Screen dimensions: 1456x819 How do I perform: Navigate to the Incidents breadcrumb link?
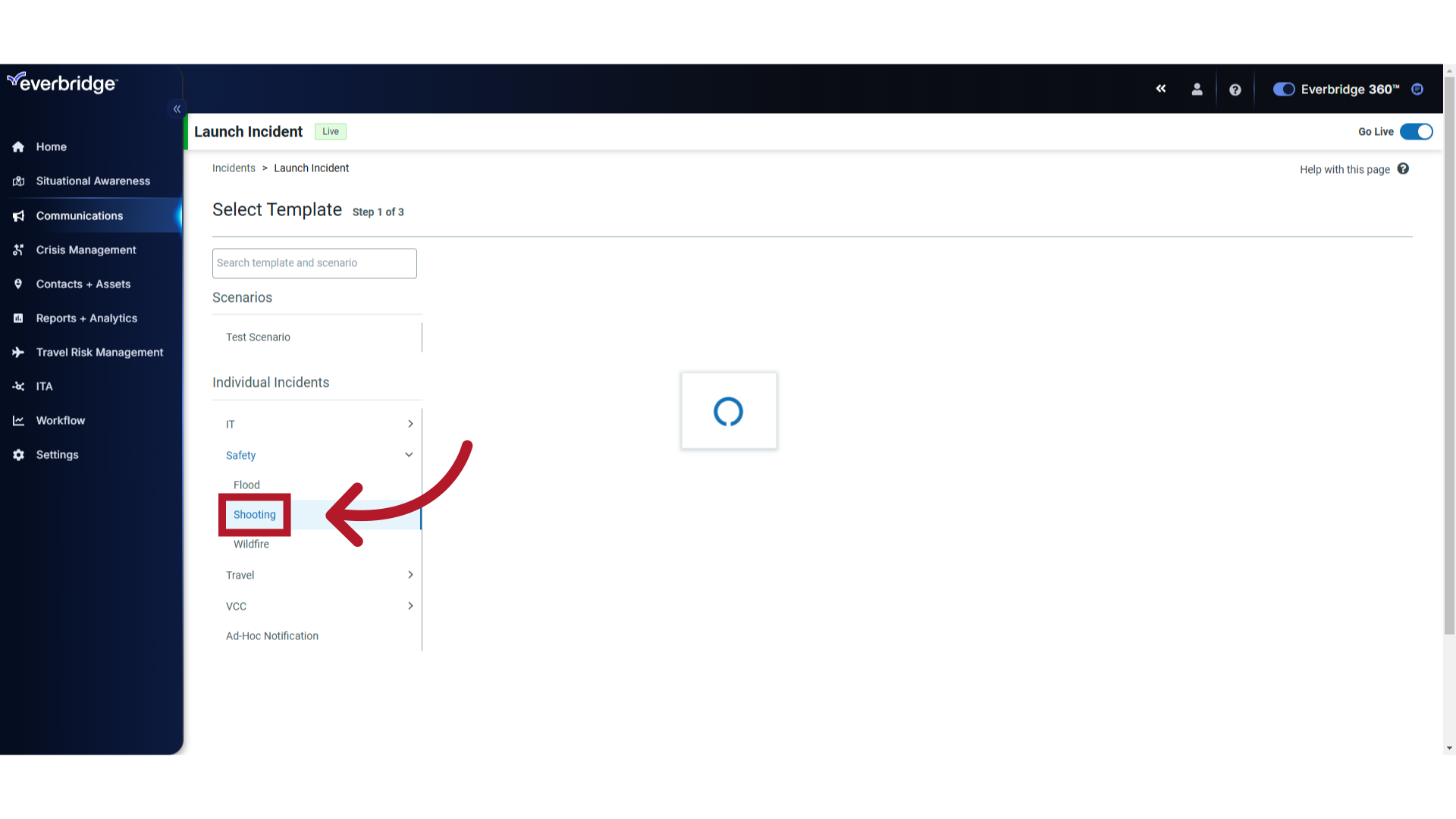point(233,167)
